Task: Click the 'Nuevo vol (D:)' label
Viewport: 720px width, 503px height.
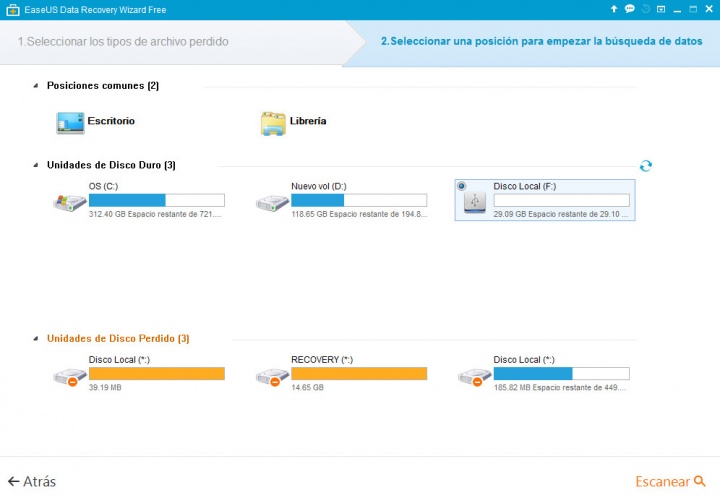Action: tap(319, 187)
